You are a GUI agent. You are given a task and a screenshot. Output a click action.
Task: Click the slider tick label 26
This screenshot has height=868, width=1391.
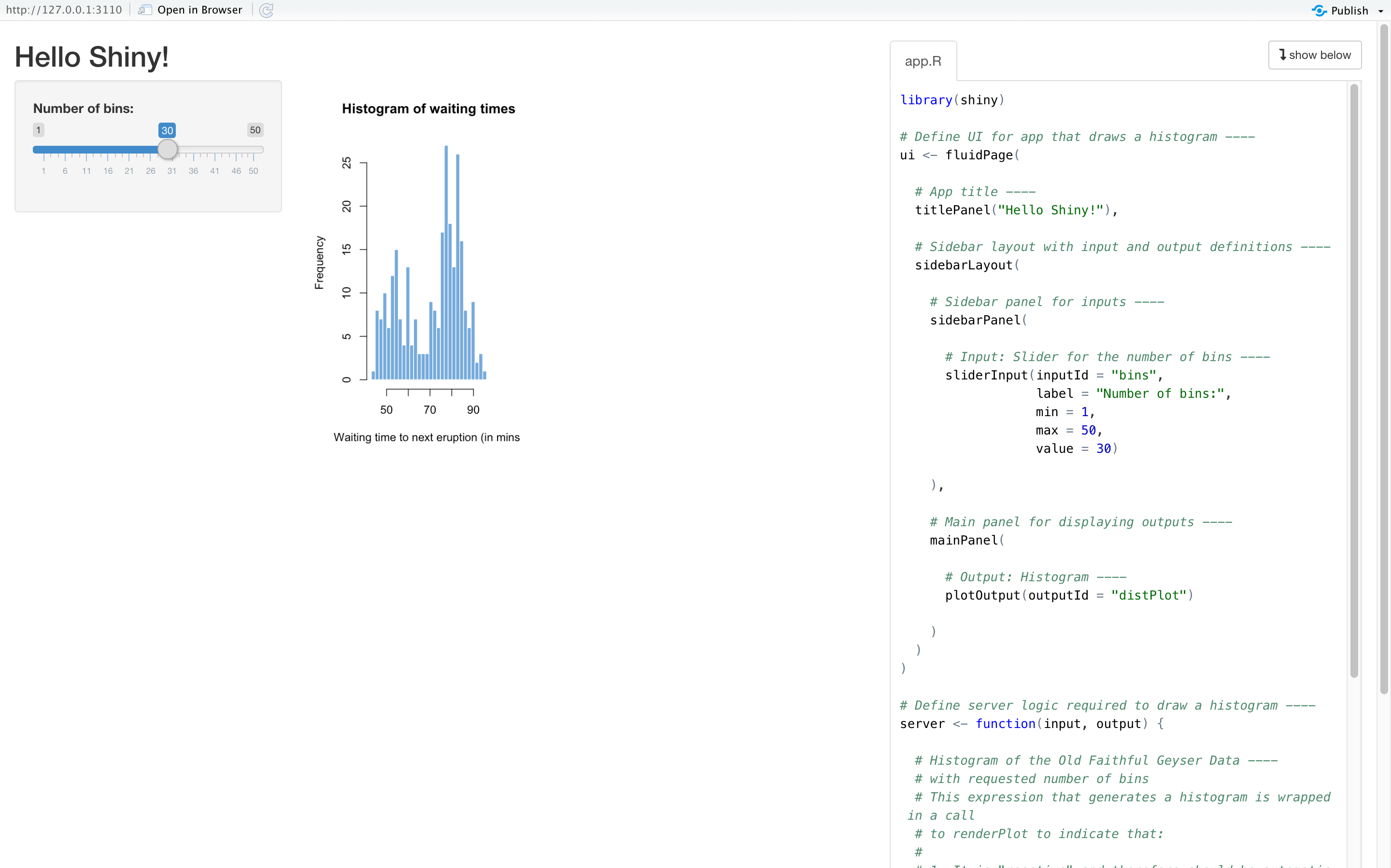coord(151,171)
